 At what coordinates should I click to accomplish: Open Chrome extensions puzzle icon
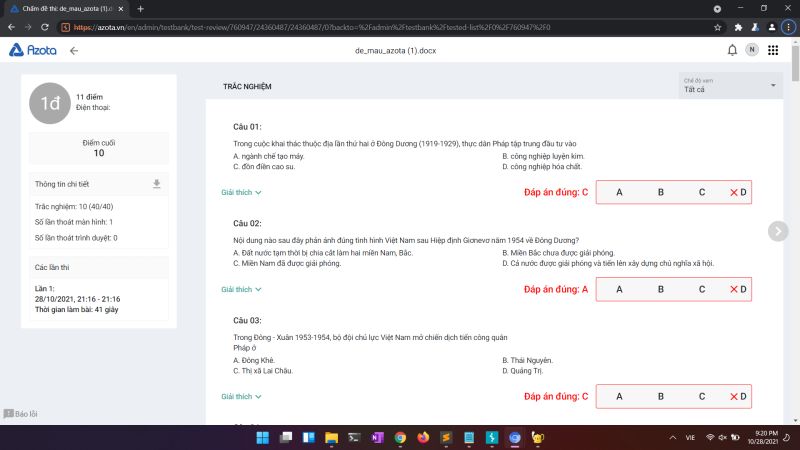click(x=738, y=28)
